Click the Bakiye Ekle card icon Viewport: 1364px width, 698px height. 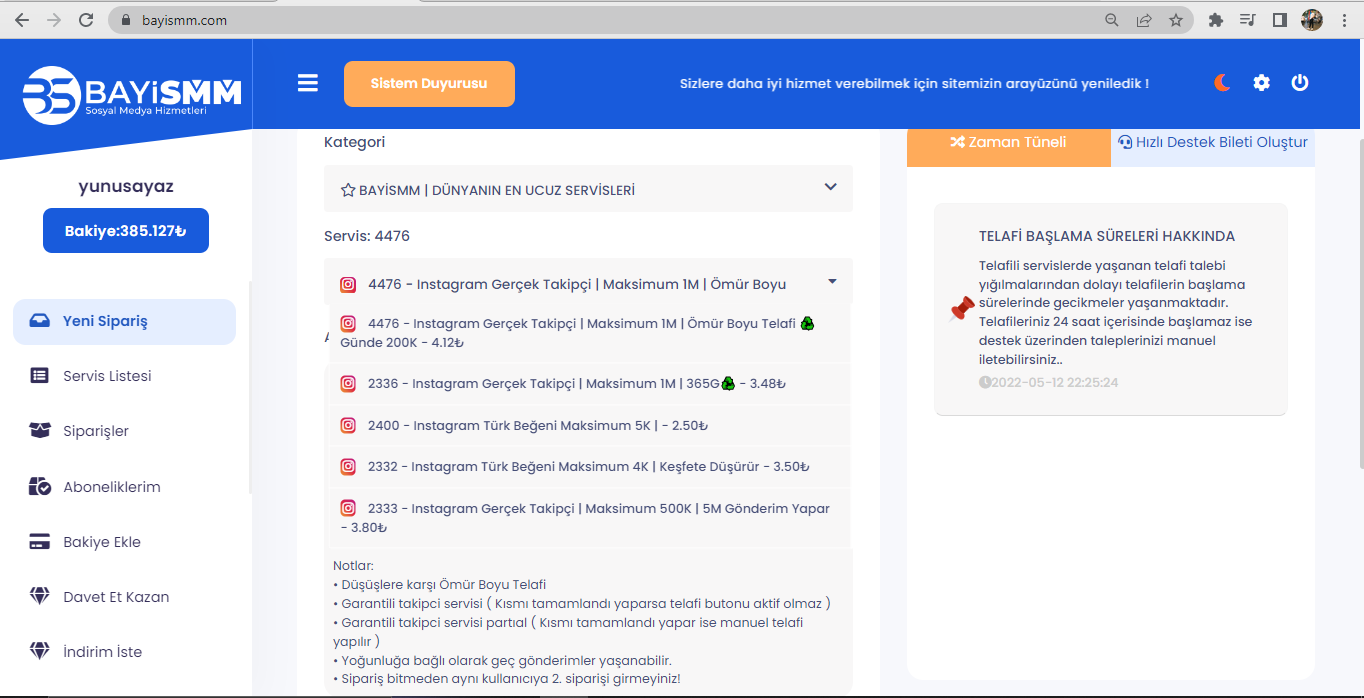pyautogui.click(x=40, y=542)
